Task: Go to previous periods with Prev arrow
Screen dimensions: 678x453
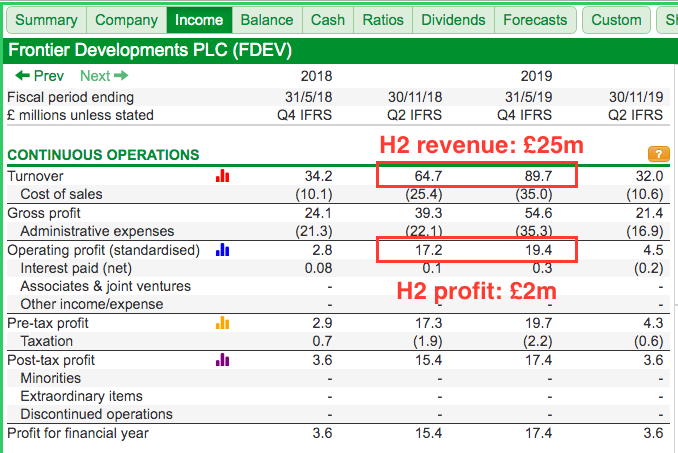Action: point(39,76)
